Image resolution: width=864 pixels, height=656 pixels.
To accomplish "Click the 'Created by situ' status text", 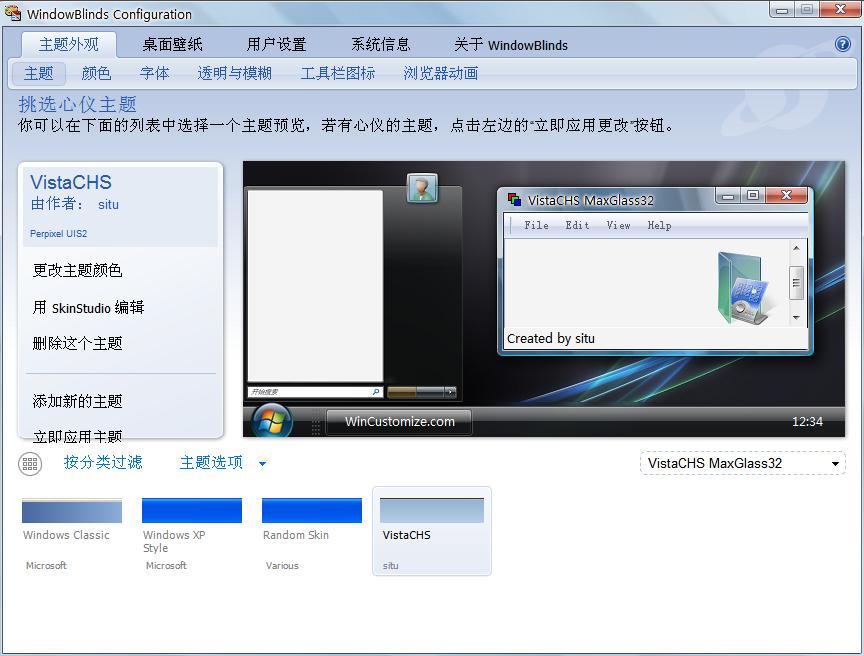I will (550, 339).
